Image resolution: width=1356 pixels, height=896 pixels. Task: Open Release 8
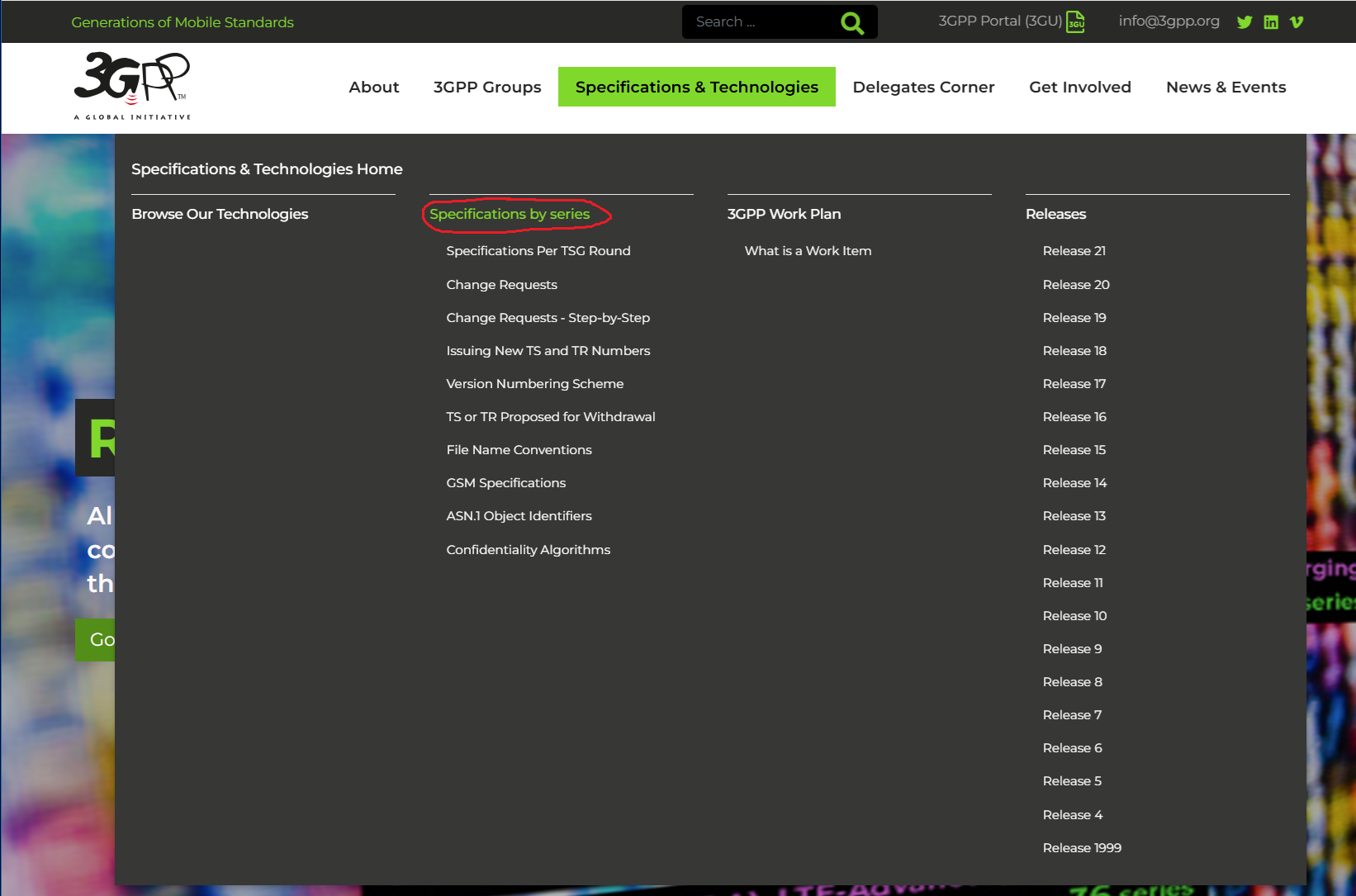(1072, 682)
